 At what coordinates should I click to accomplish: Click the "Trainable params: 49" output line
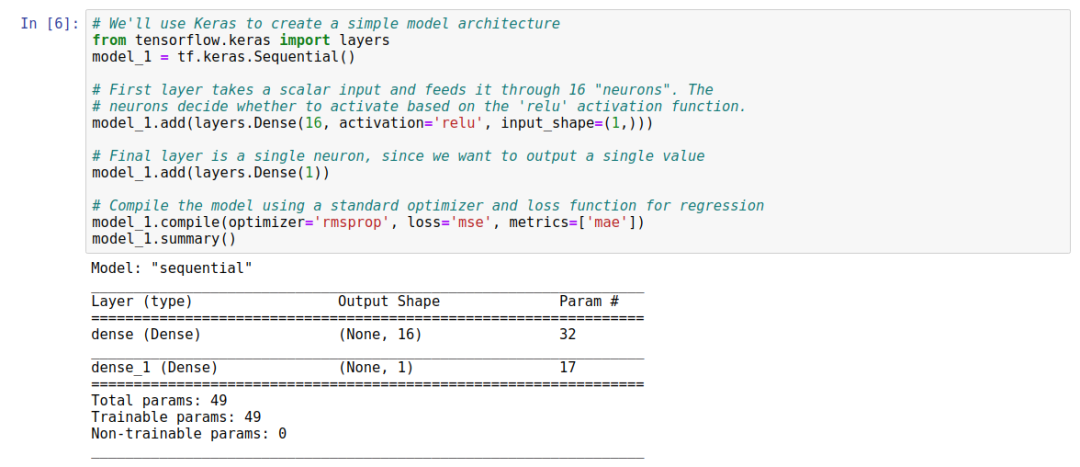[x=175, y=417]
